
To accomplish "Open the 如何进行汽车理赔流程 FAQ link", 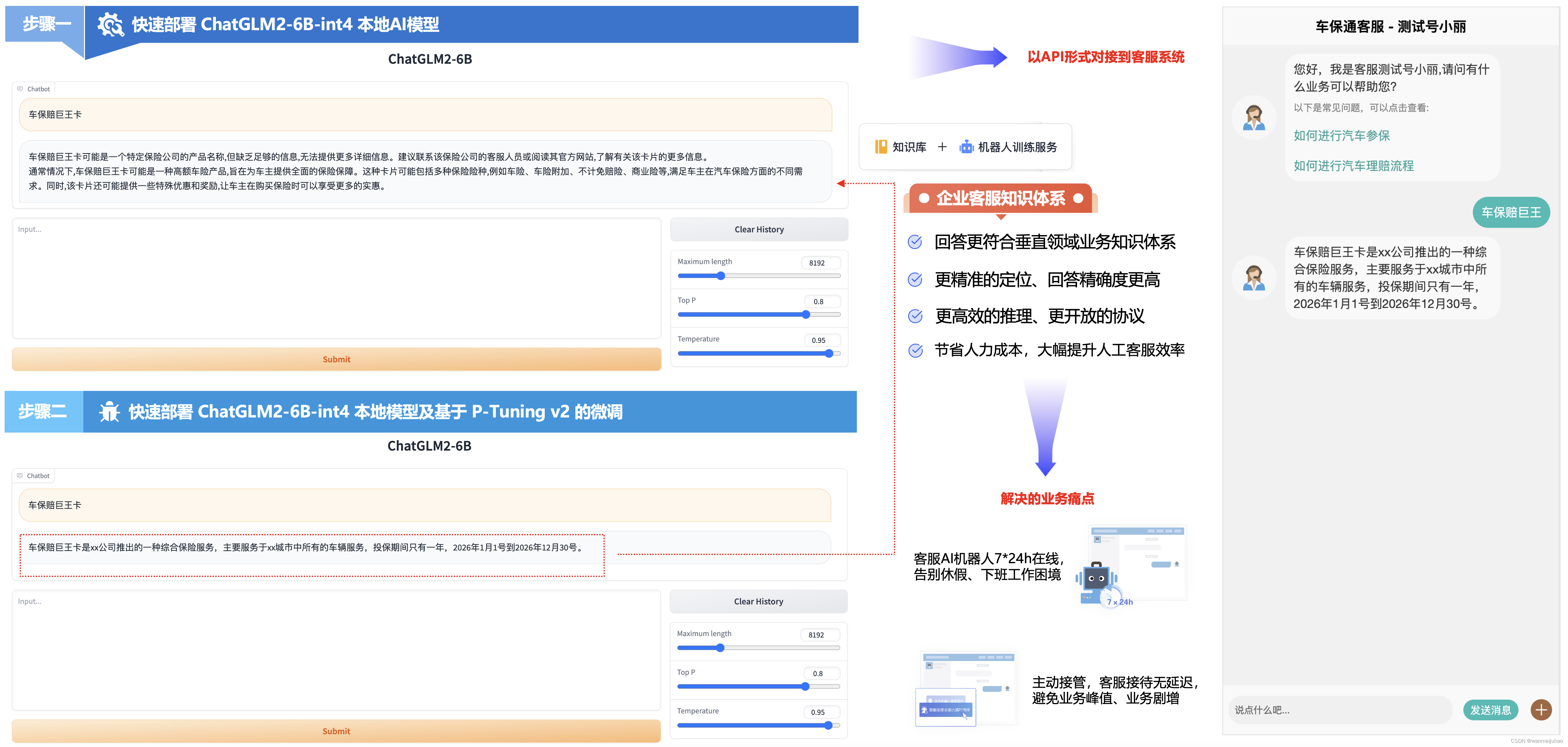I will [x=1354, y=166].
